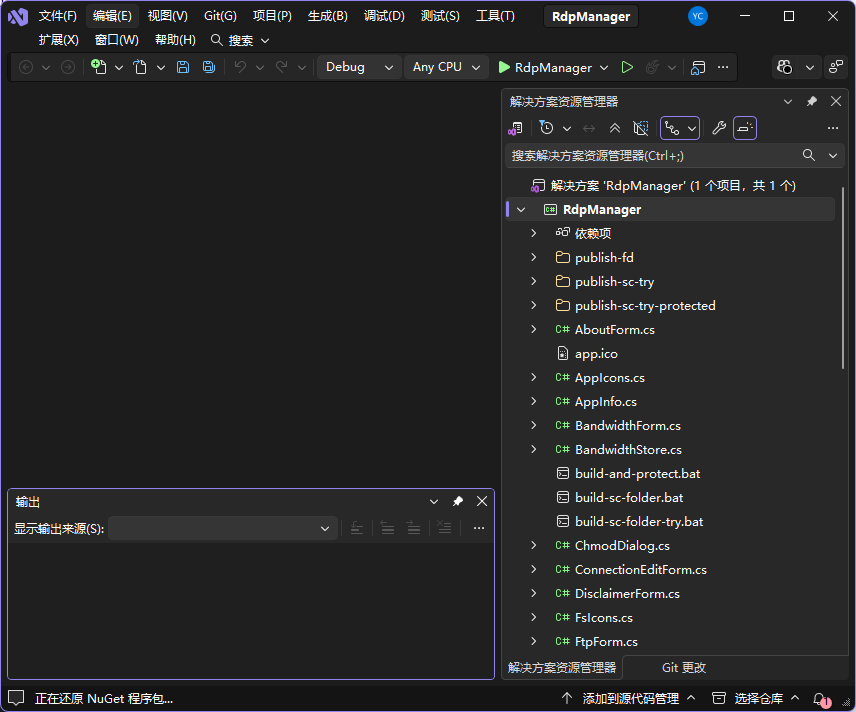Start without debugging using the outlined play icon

tap(627, 67)
